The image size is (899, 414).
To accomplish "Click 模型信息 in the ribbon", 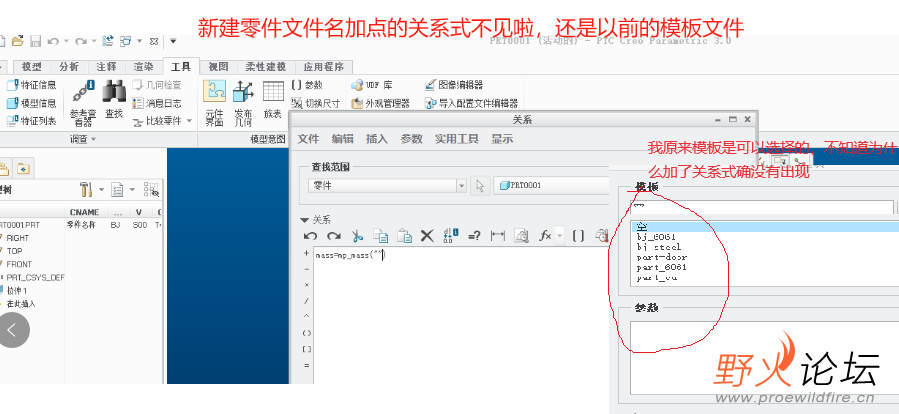I will pos(32,103).
